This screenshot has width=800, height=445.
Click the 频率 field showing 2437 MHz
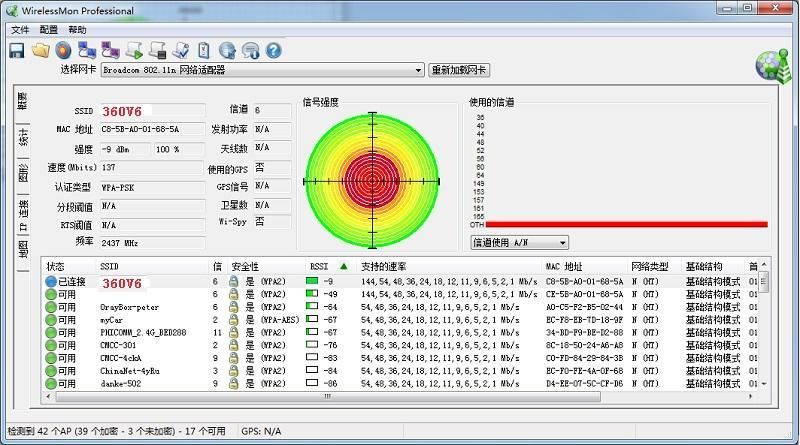pos(152,243)
